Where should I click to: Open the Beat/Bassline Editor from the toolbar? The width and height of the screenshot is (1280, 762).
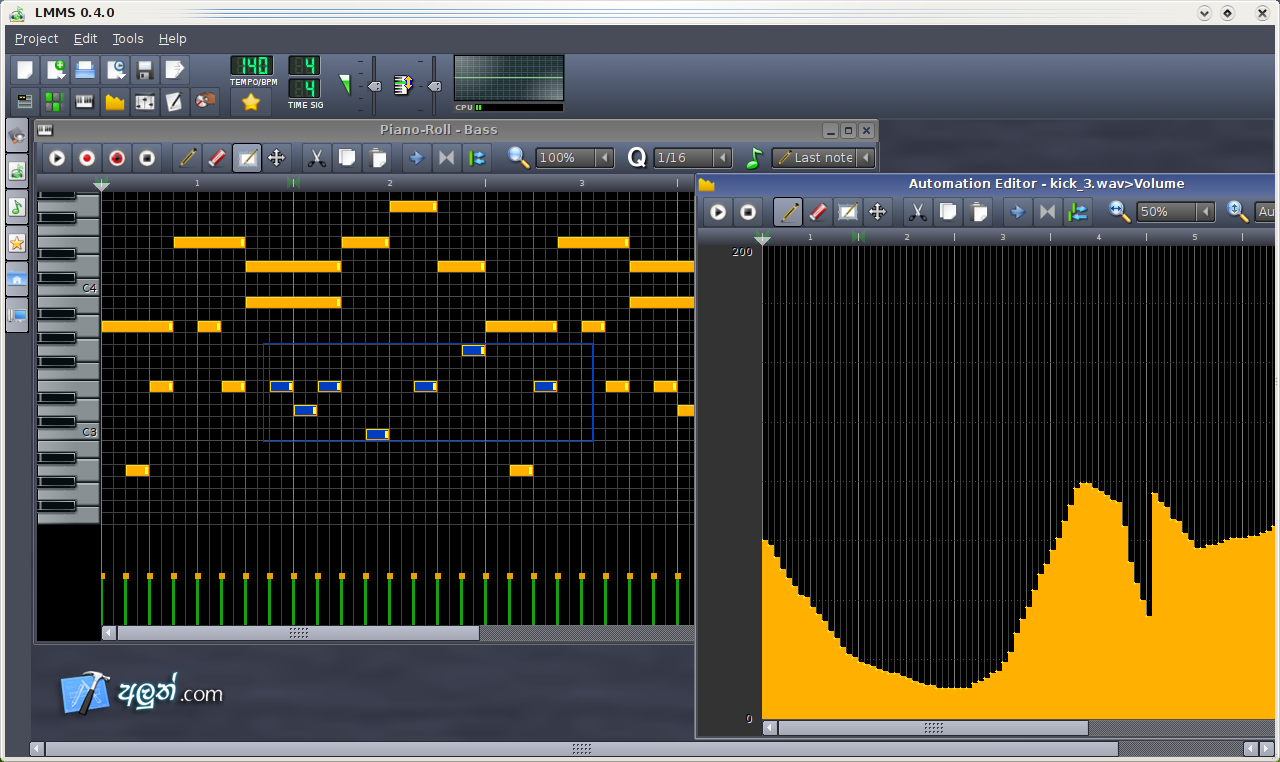pyautogui.click(x=54, y=101)
